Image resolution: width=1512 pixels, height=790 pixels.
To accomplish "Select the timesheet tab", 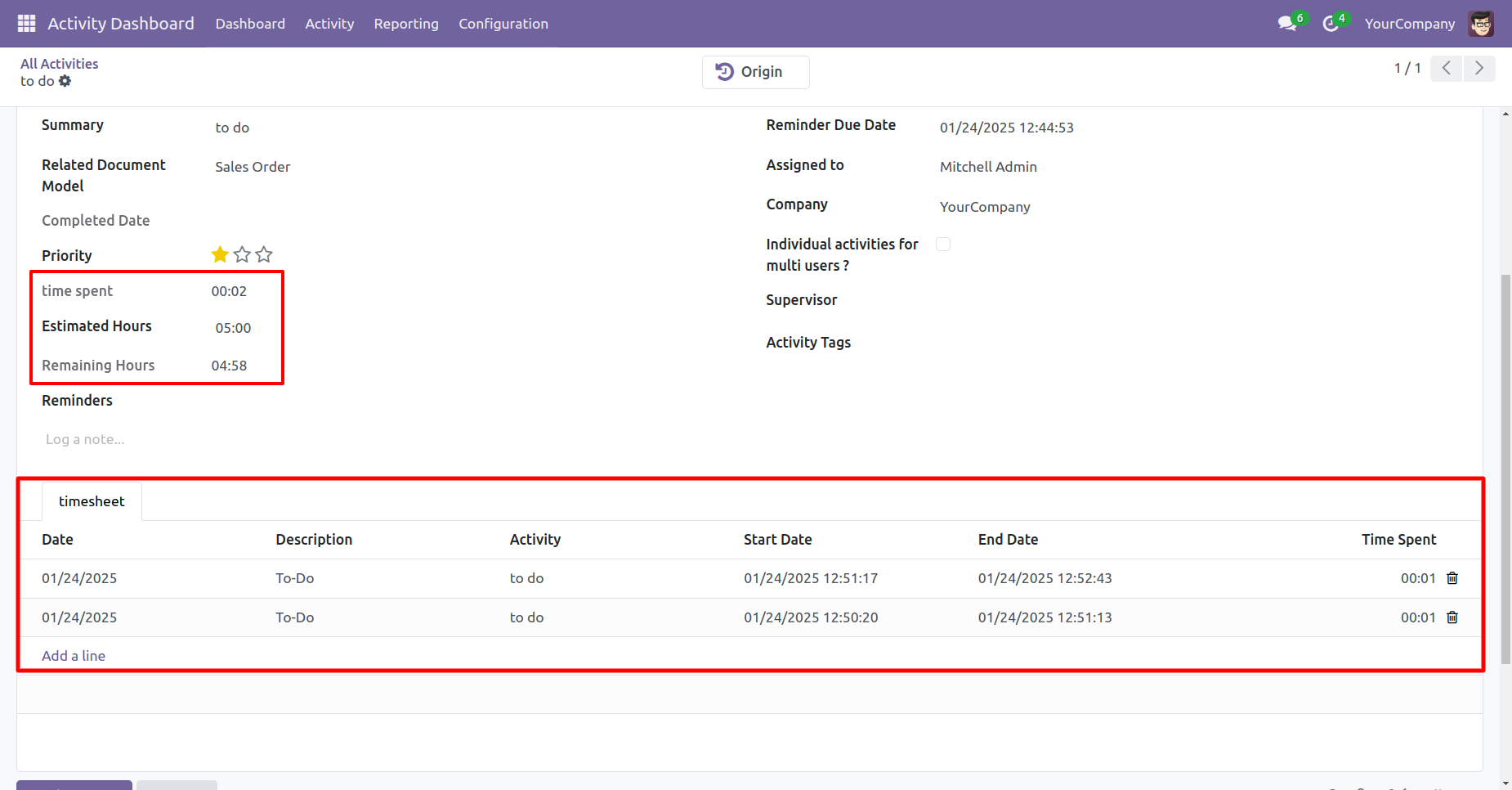I will pos(92,501).
